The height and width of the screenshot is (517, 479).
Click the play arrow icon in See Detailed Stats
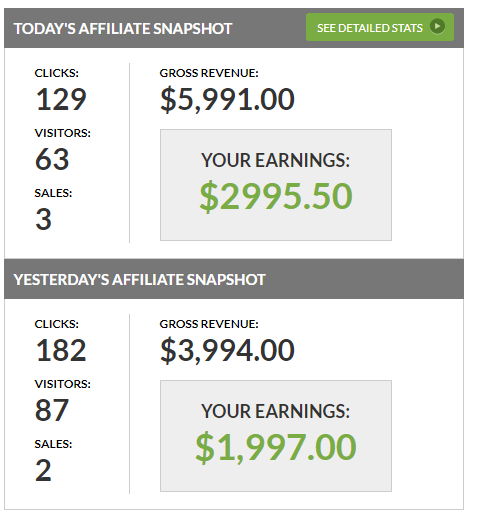coord(437,26)
